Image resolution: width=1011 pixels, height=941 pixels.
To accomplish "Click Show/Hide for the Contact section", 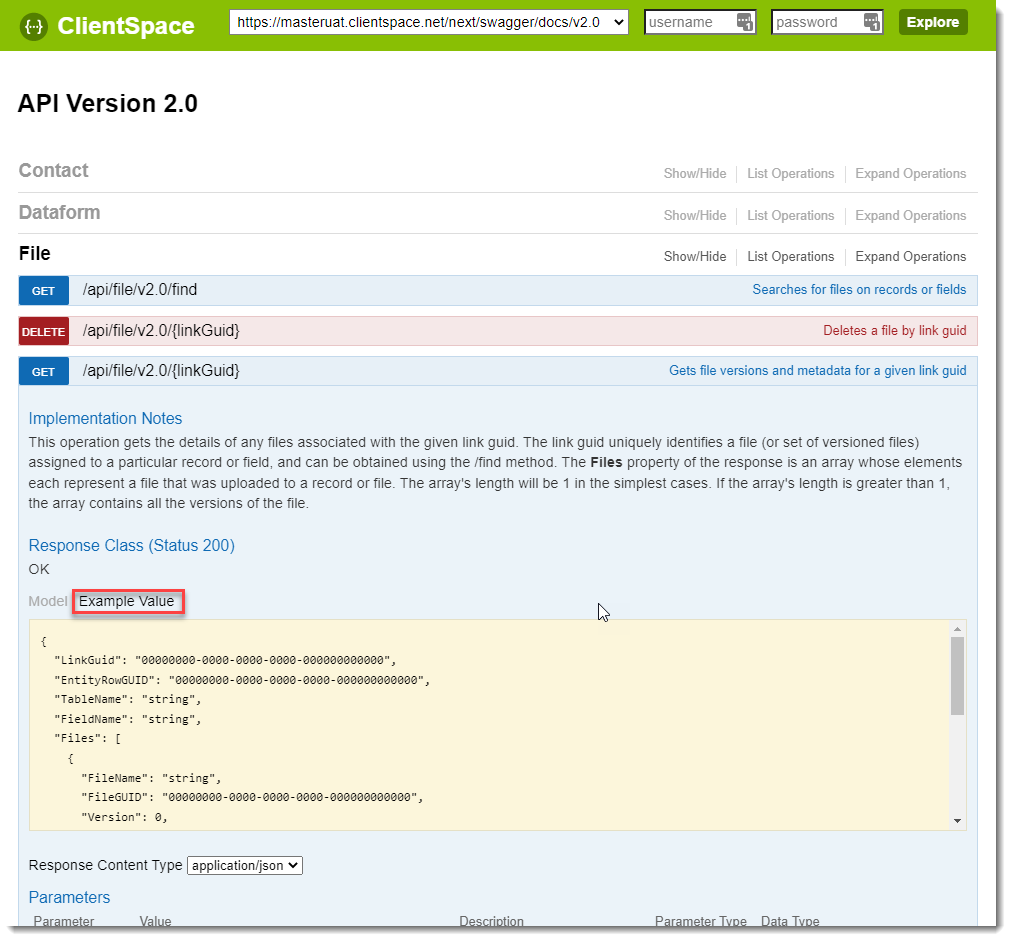I will [694, 174].
